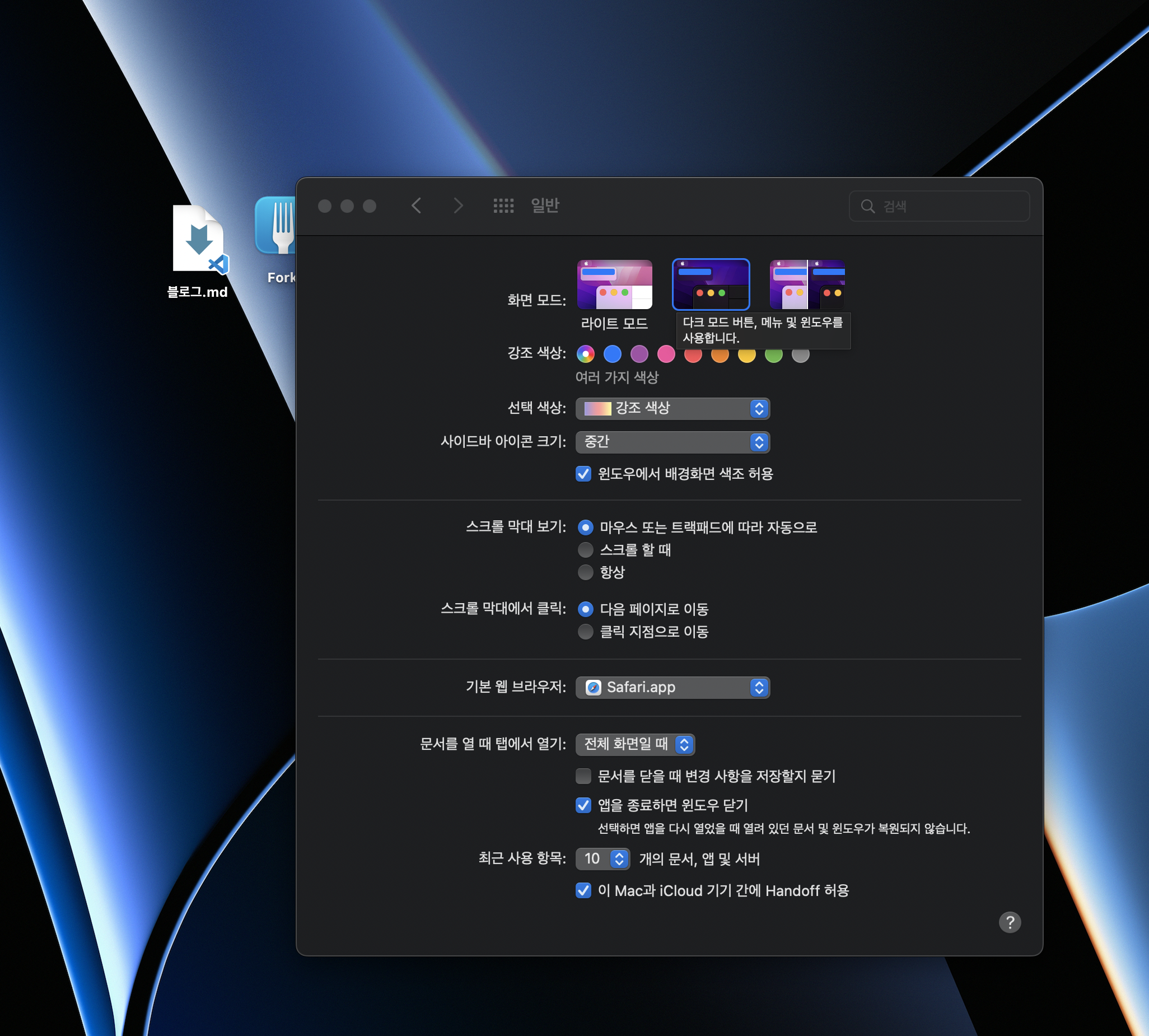Choose the automatic appearance thumbnail
The image size is (1149, 1036).
(807, 284)
